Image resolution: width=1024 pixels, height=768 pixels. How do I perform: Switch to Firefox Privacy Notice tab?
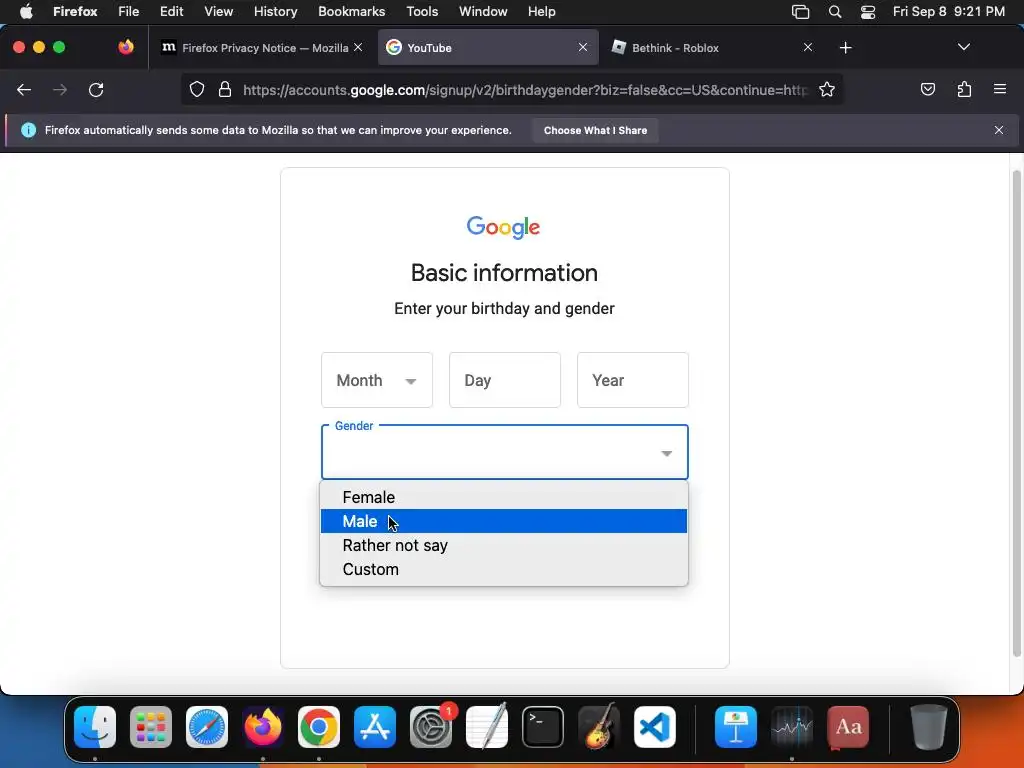[262, 48]
